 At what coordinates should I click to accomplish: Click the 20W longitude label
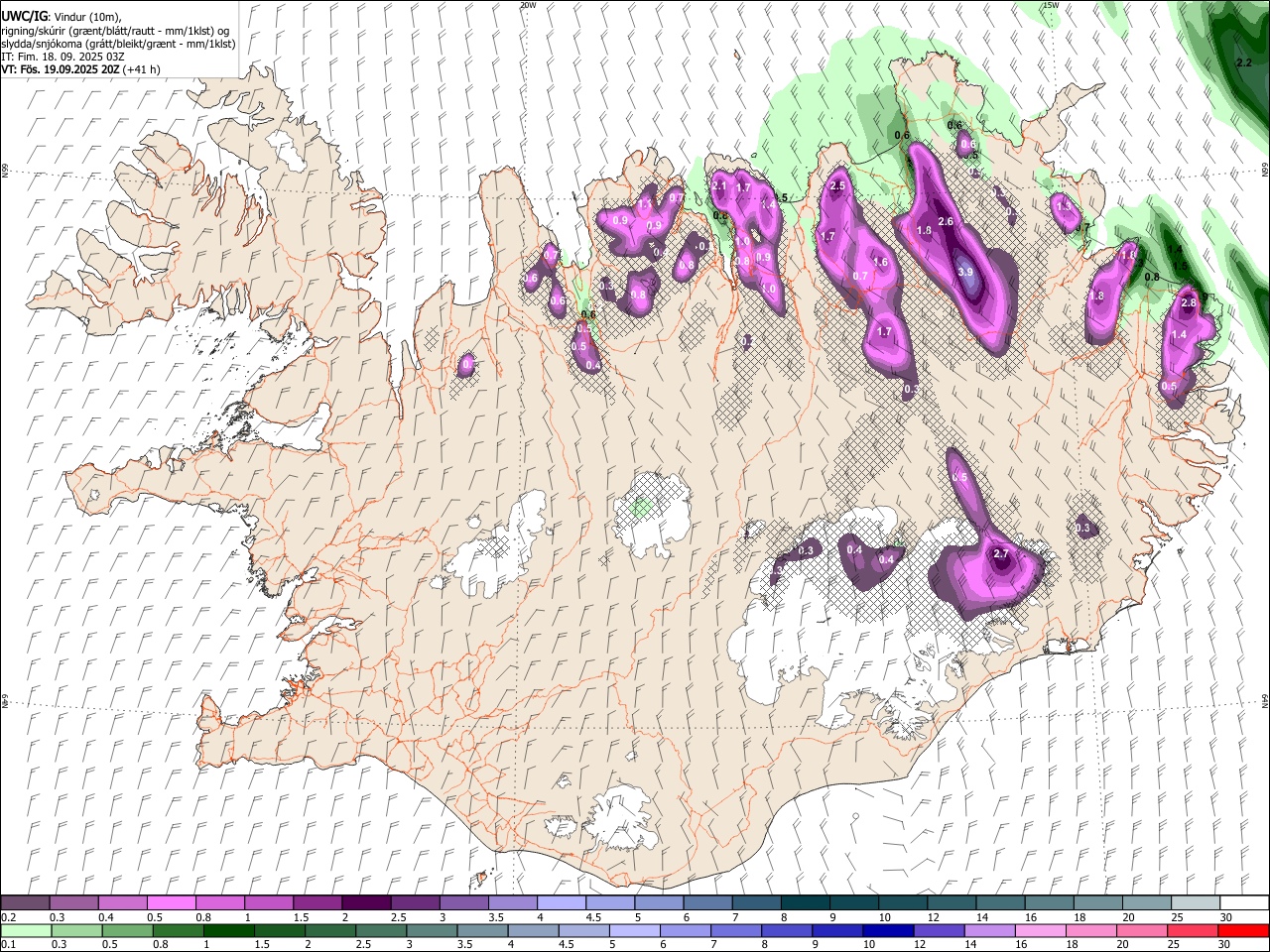tap(527, 5)
